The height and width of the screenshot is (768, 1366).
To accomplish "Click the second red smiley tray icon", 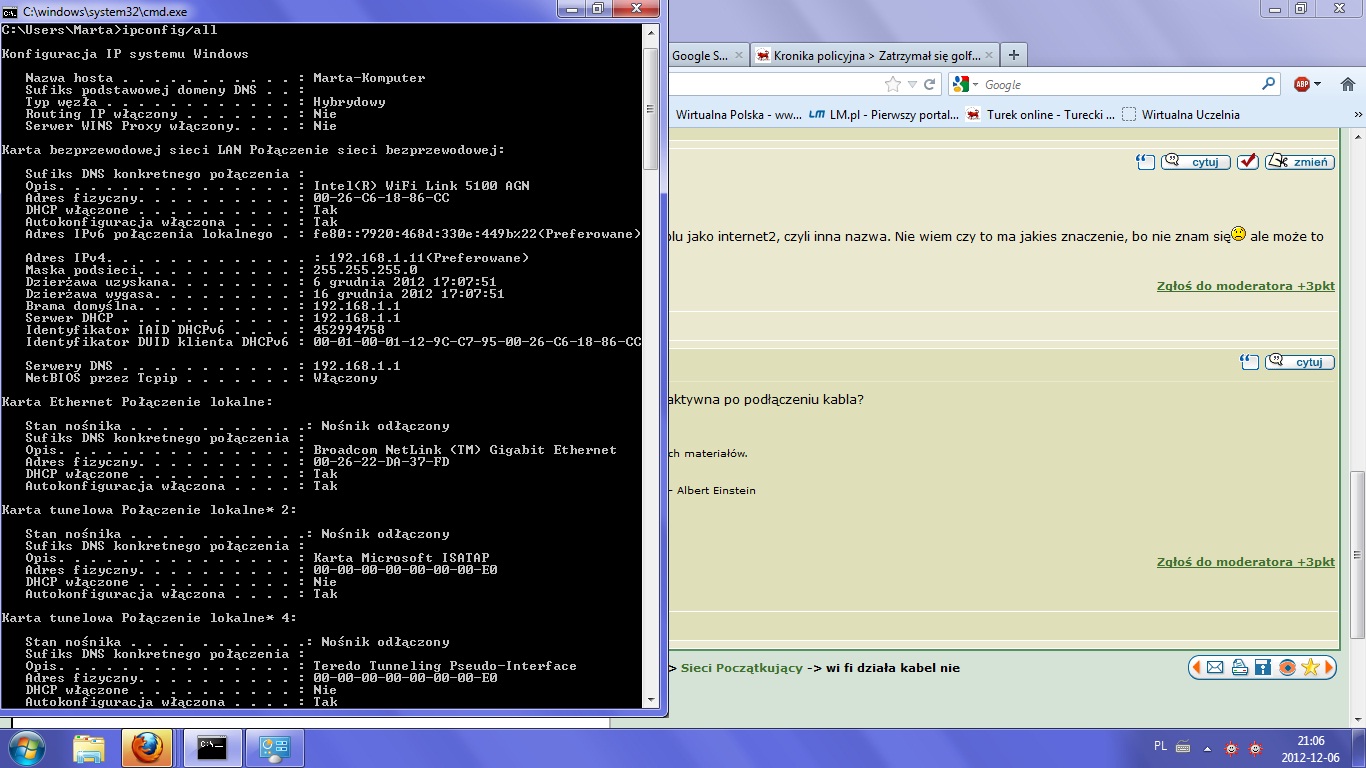I will coord(1256,748).
